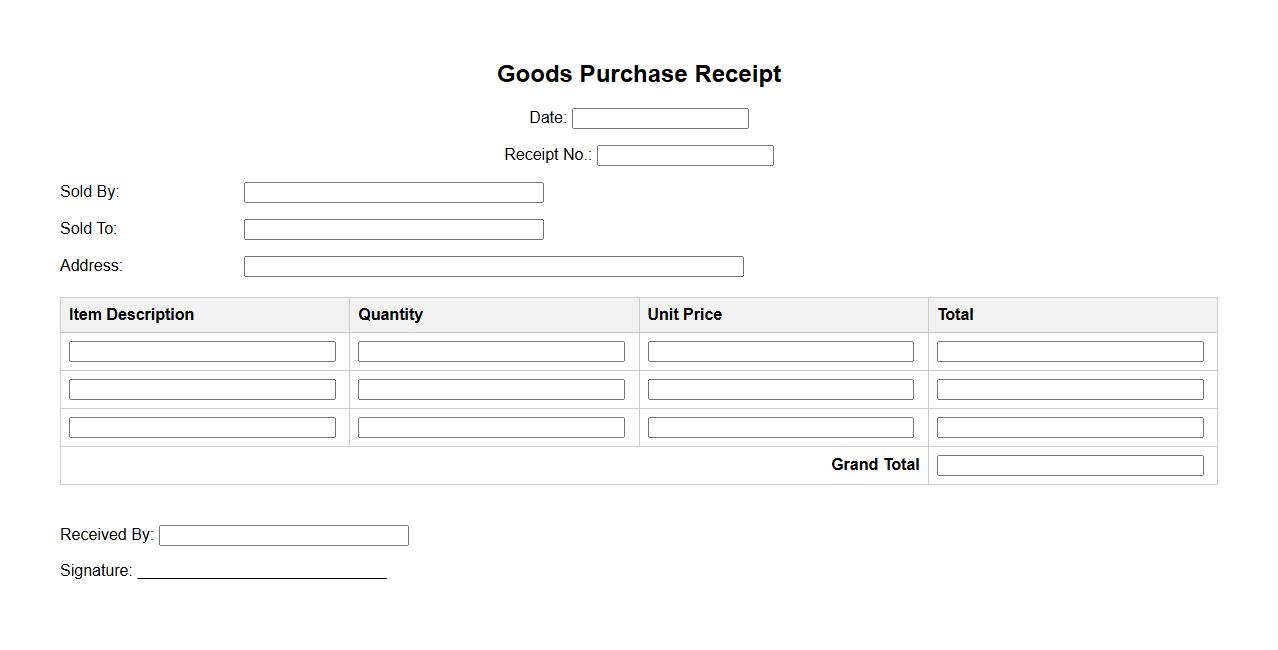The width and height of the screenshot is (1278, 650).
Task: Focus second row Total input
Action: click(x=1070, y=390)
